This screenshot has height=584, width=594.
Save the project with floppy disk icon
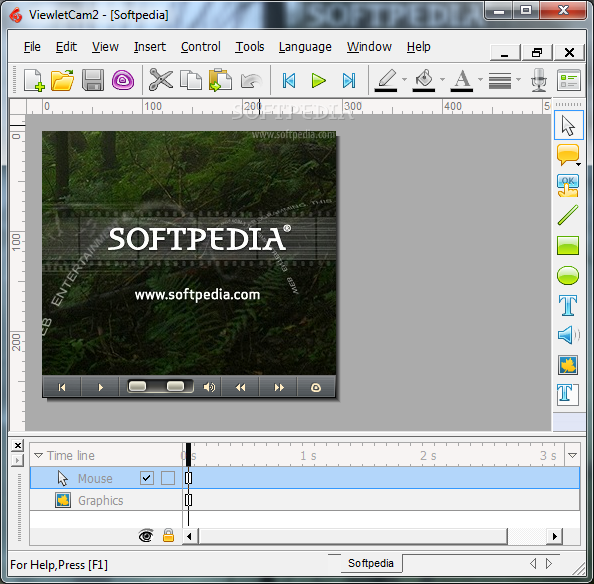click(92, 80)
